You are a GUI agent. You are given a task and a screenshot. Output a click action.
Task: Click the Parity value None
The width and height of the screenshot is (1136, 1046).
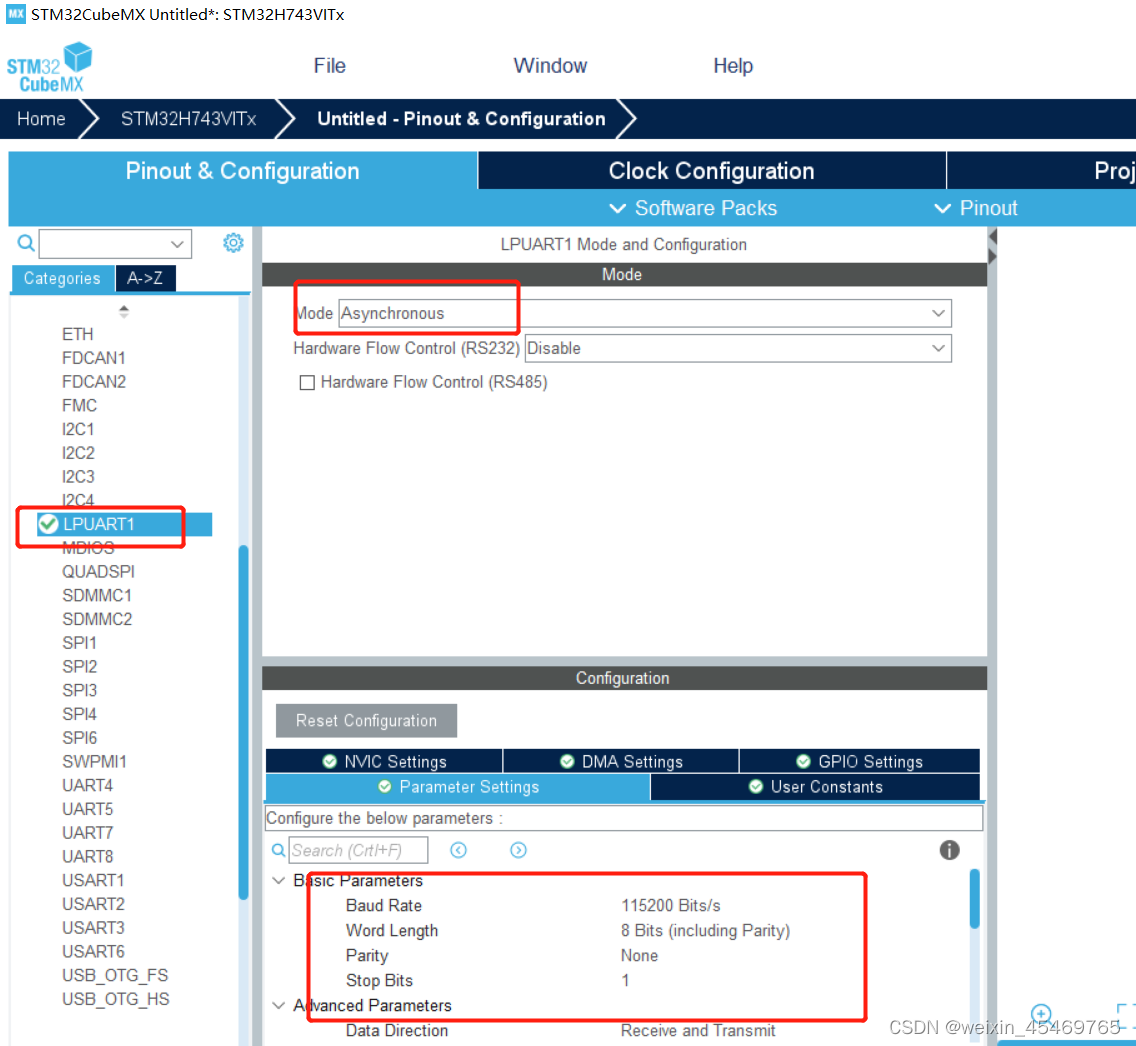pyautogui.click(x=639, y=955)
